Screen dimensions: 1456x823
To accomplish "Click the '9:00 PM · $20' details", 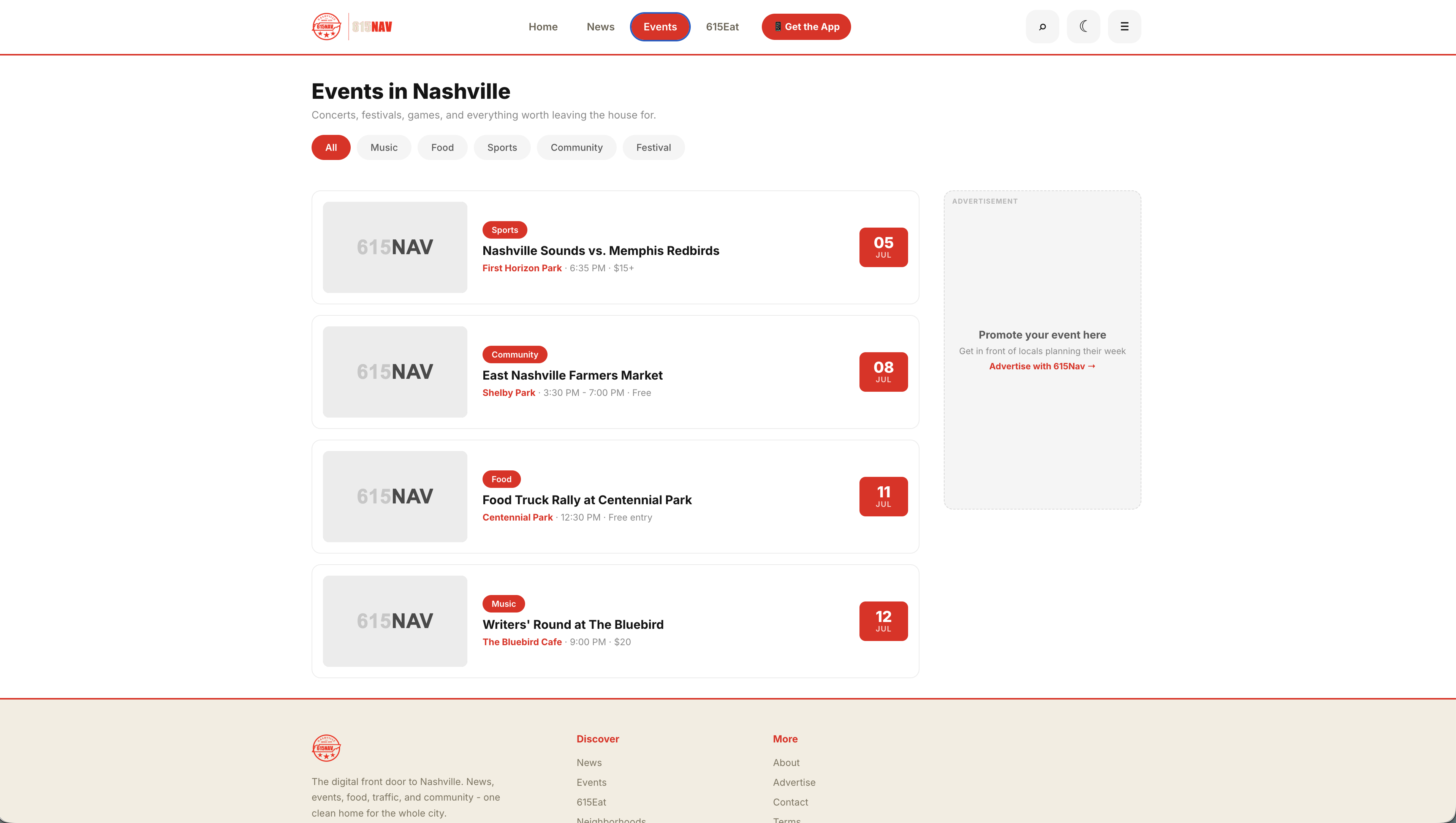I will tap(600, 641).
